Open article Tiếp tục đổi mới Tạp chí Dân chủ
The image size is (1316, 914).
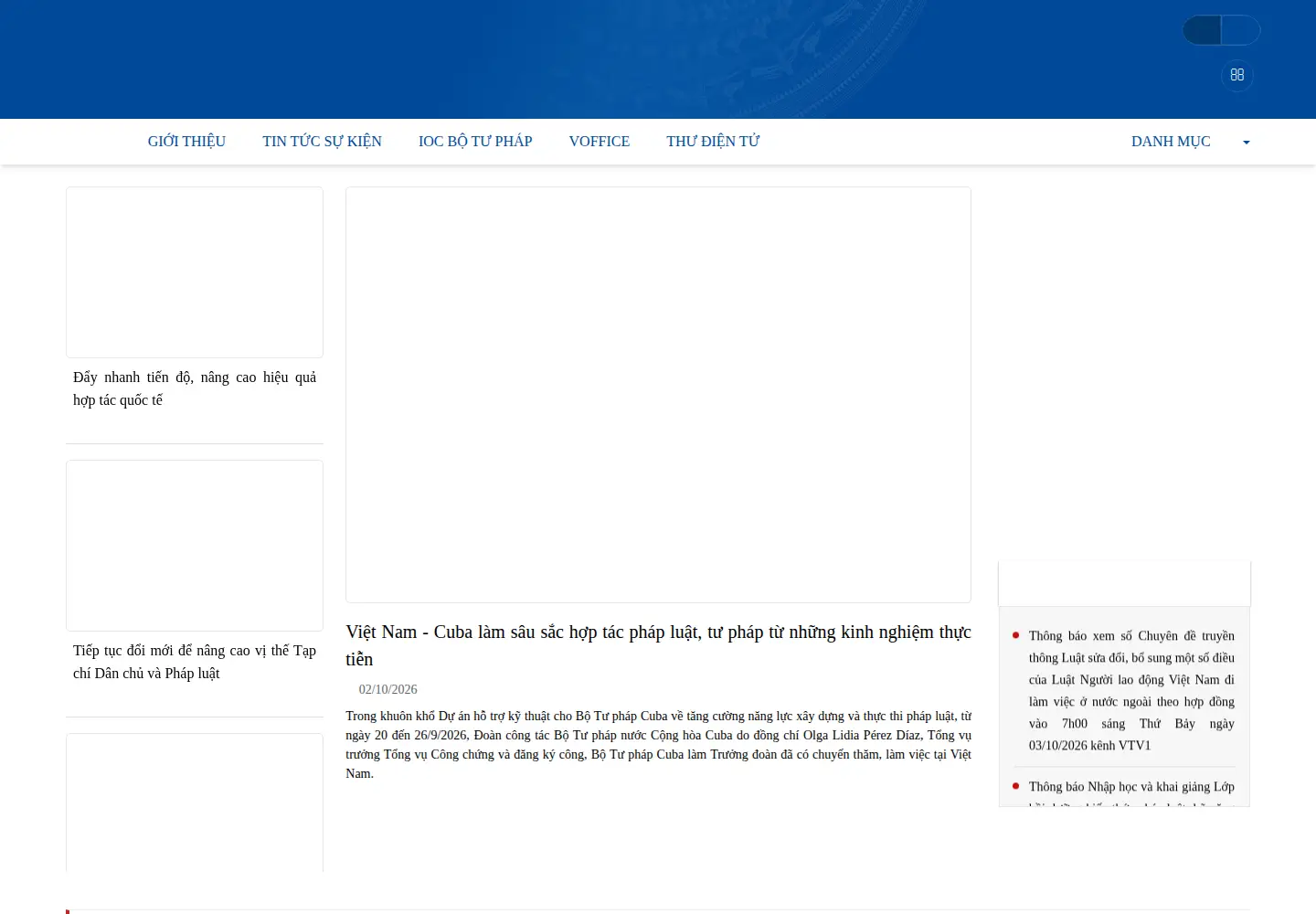(195, 662)
